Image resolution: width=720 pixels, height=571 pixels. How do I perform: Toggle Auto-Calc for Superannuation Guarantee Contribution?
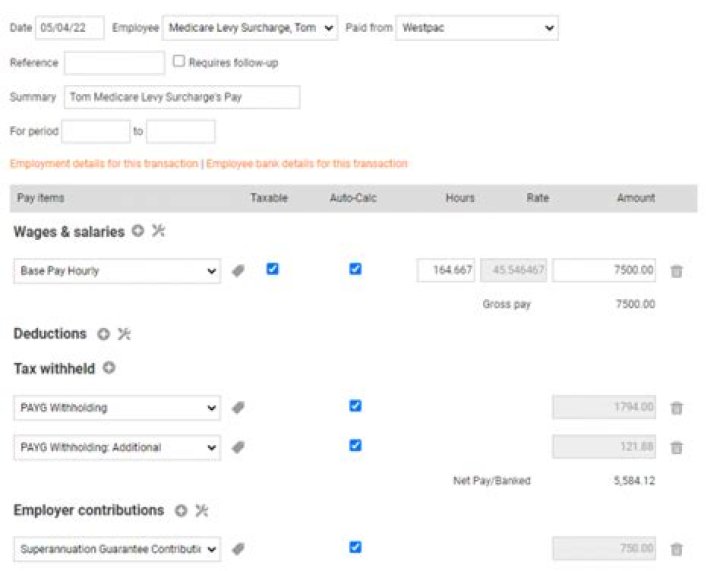click(355, 547)
